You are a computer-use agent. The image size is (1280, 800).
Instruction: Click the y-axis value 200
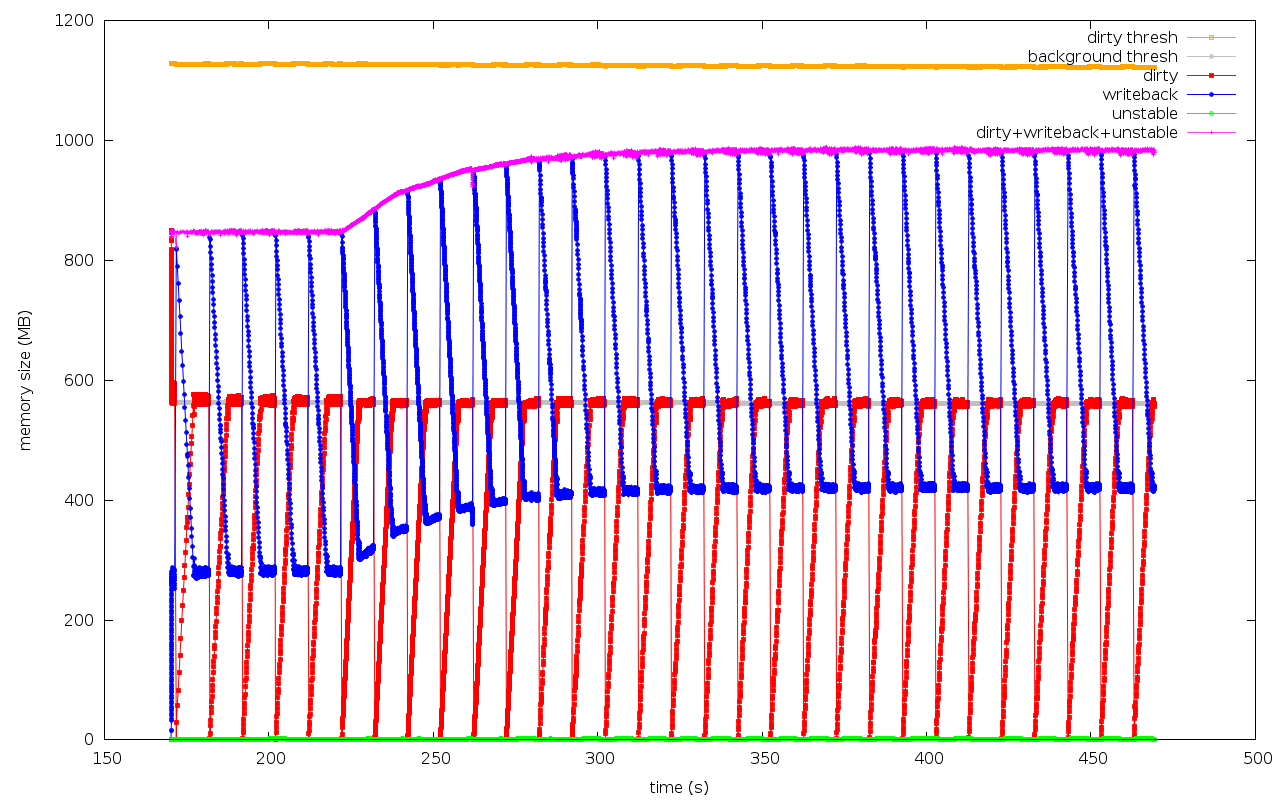tap(80, 620)
